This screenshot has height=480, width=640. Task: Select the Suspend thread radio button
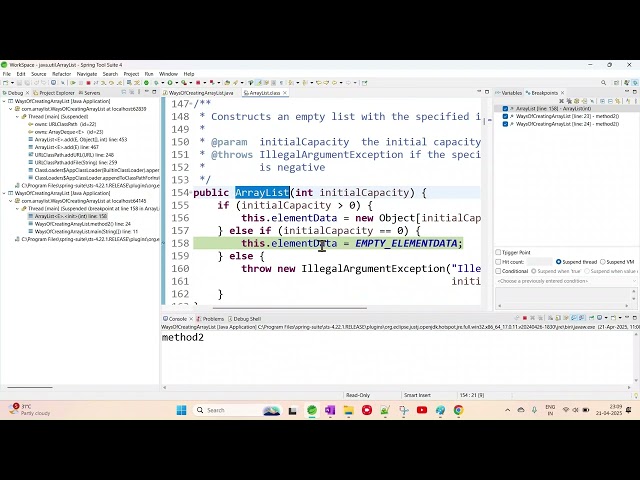559,262
